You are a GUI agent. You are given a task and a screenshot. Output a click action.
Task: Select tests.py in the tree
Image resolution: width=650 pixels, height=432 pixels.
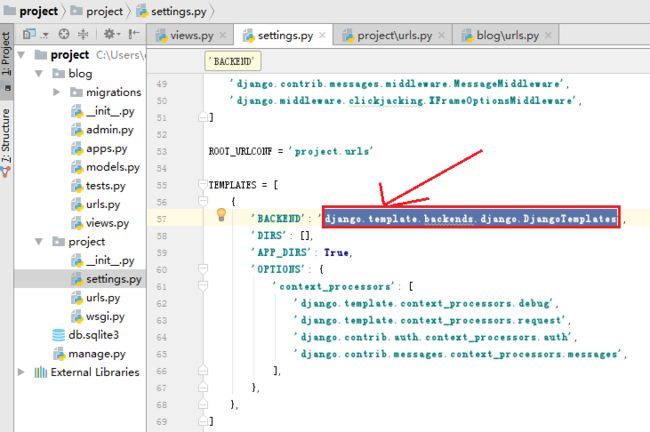click(x=105, y=186)
